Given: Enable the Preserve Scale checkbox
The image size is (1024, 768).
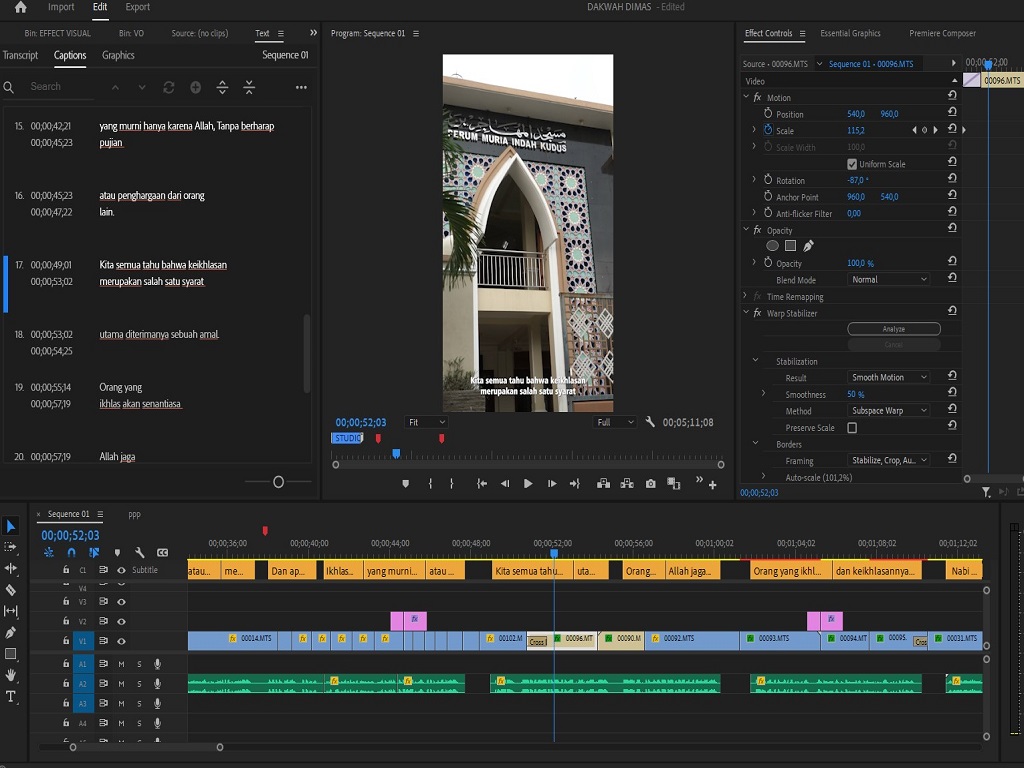Looking at the screenshot, I should (x=852, y=428).
